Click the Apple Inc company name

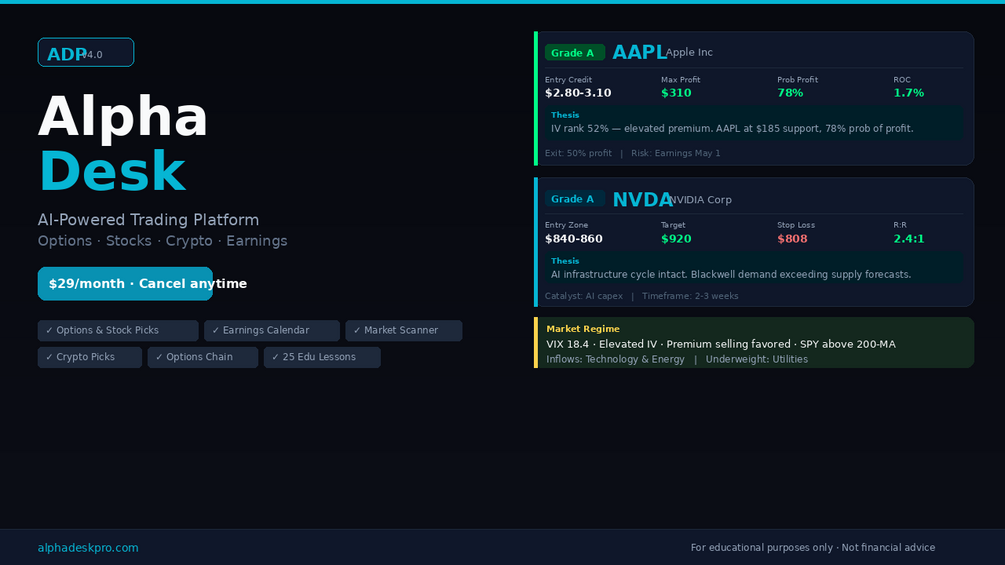pyautogui.click(x=689, y=53)
